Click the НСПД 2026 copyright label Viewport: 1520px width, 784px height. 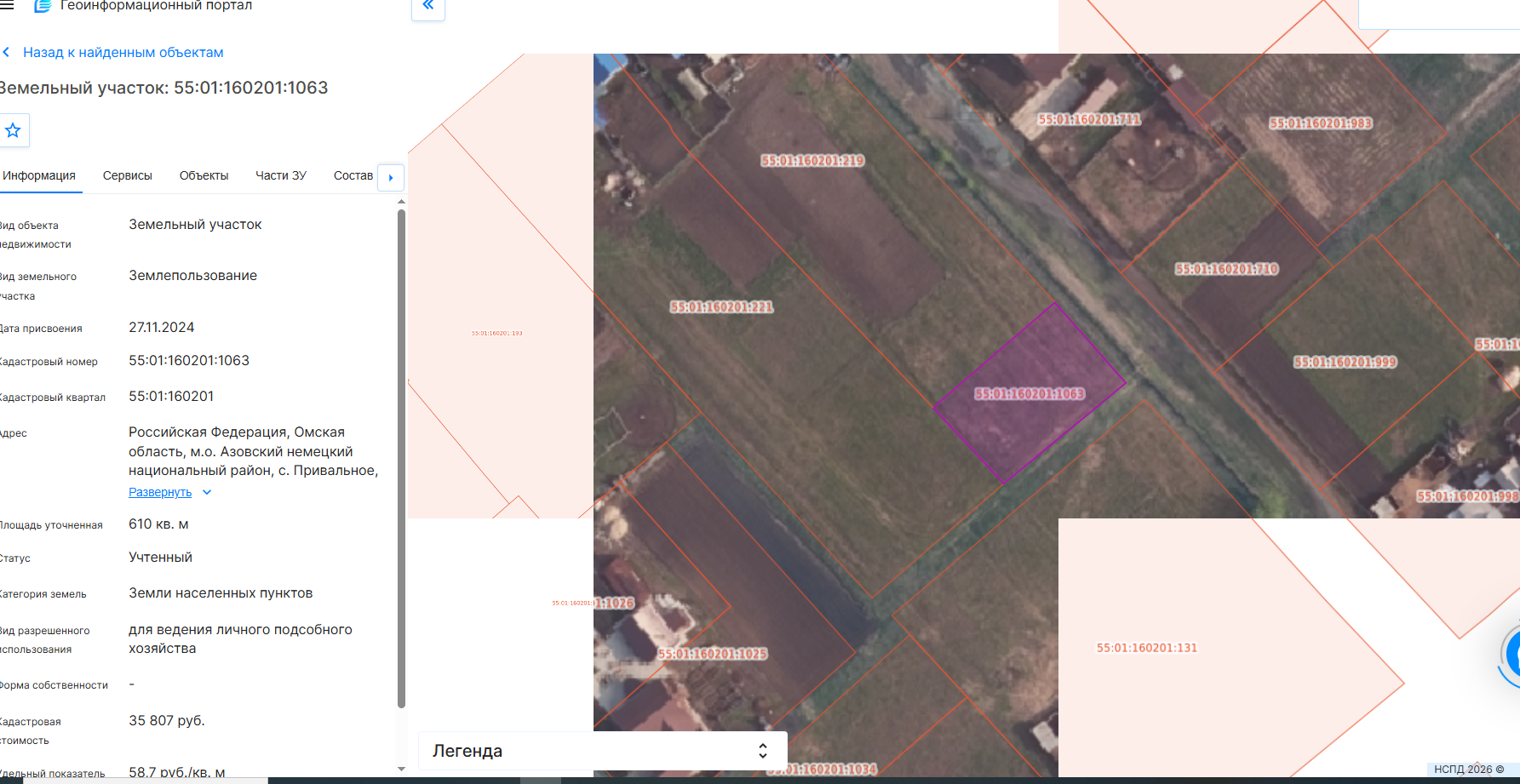[x=1469, y=770]
